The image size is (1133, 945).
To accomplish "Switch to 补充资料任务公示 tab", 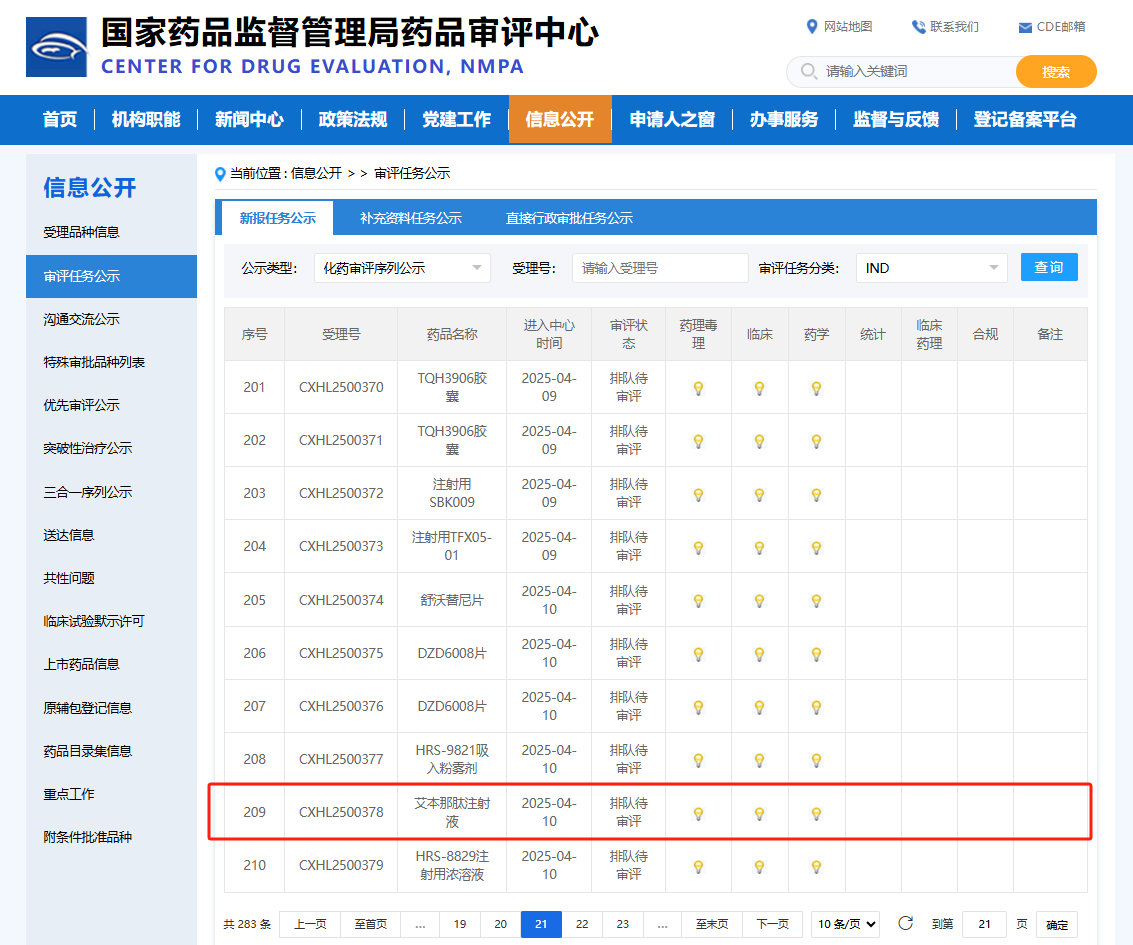I will point(410,217).
